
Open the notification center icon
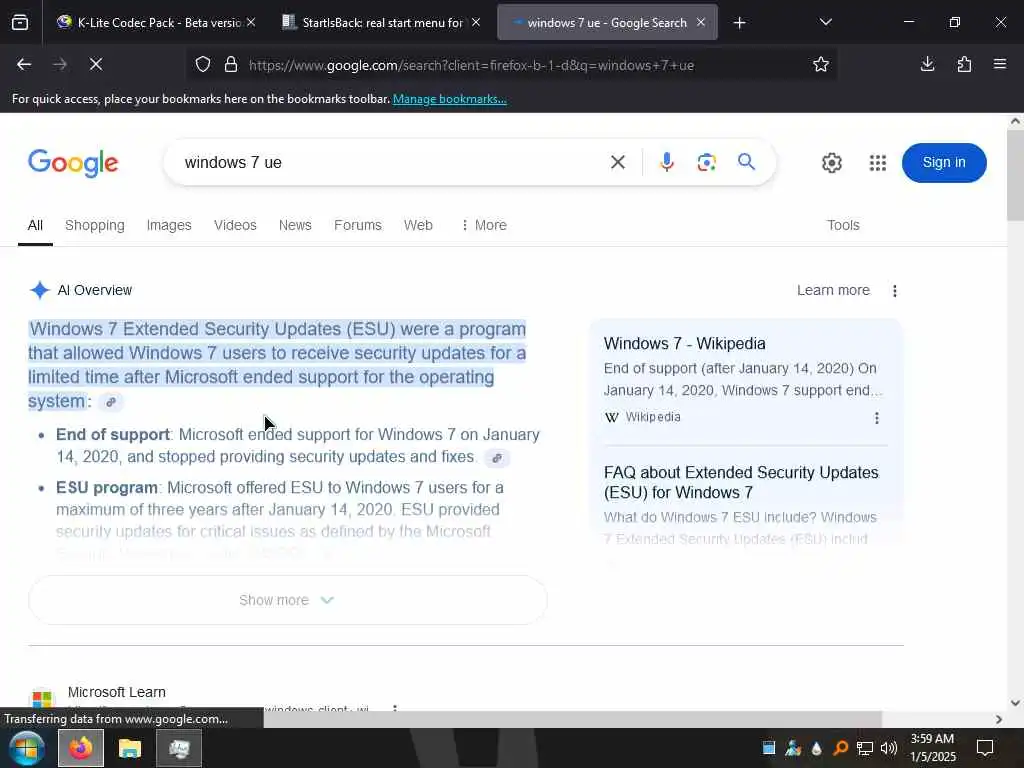[x=985, y=748]
